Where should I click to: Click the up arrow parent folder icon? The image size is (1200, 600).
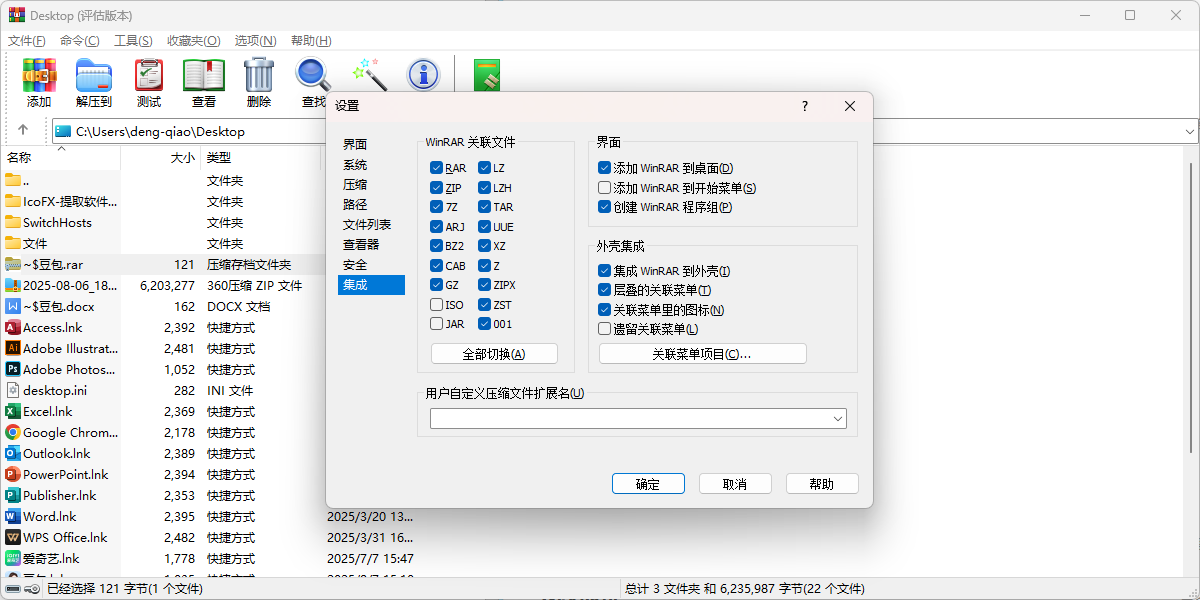[22, 130]
